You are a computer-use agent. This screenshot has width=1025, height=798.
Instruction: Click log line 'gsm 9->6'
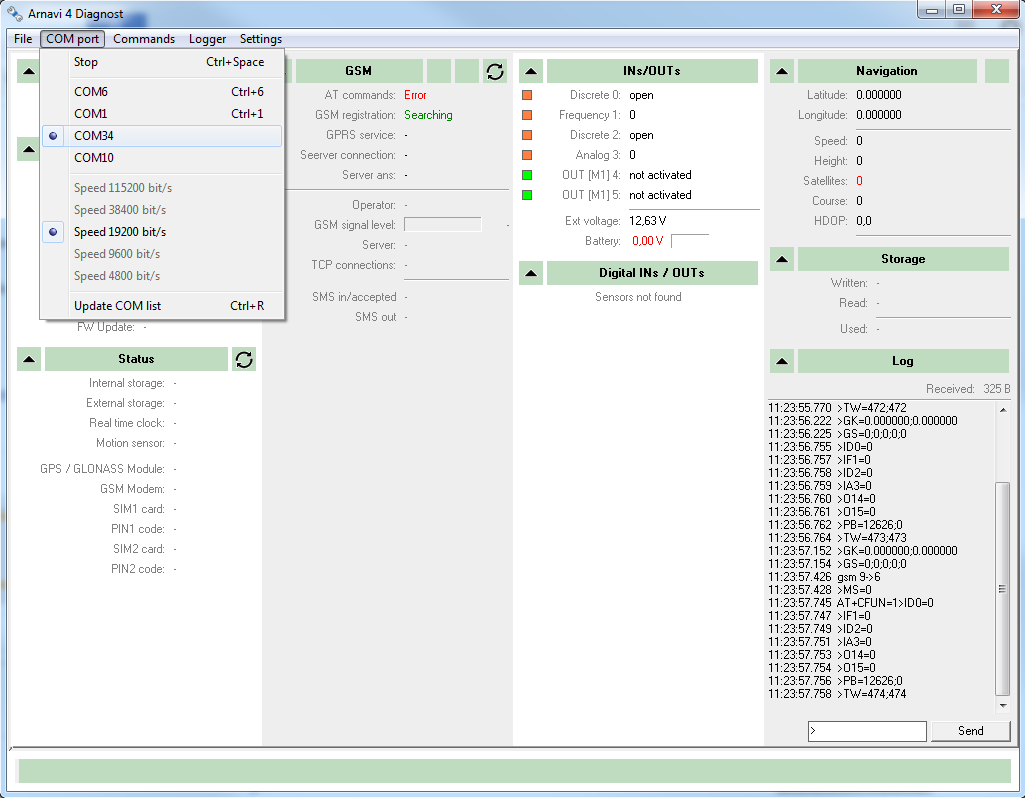pos(859,577)
